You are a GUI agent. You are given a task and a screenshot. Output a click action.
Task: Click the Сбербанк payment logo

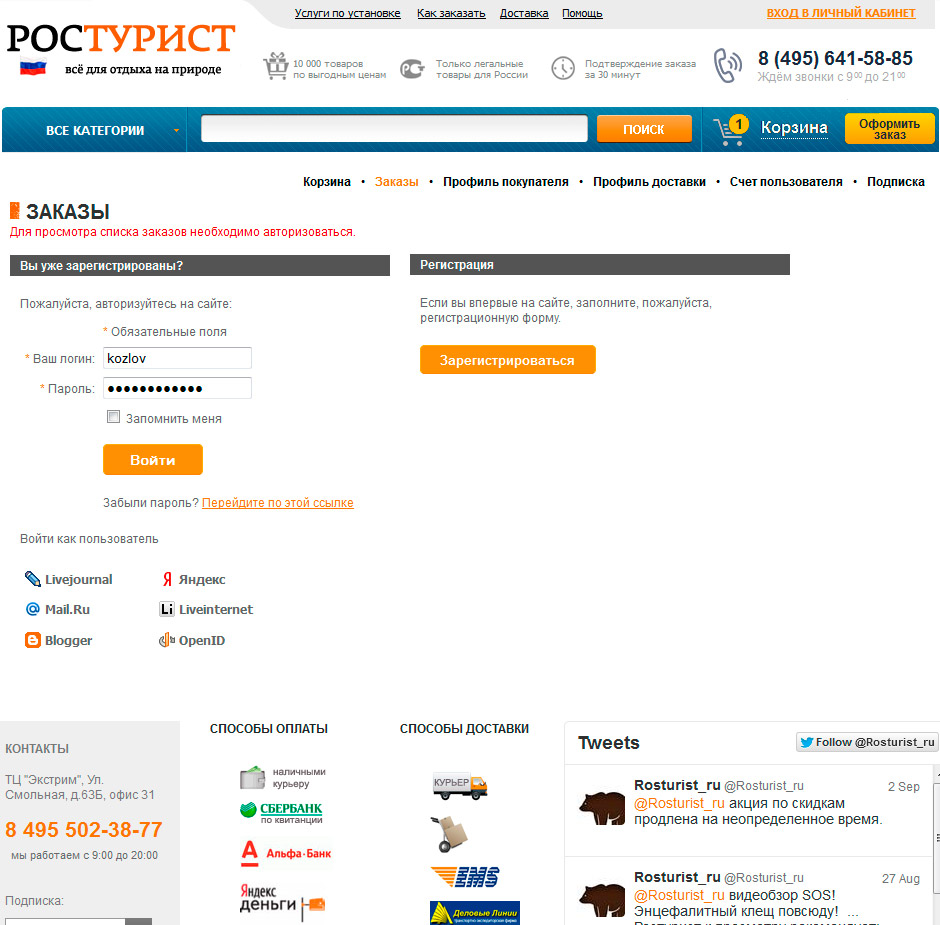pos(281,813)
